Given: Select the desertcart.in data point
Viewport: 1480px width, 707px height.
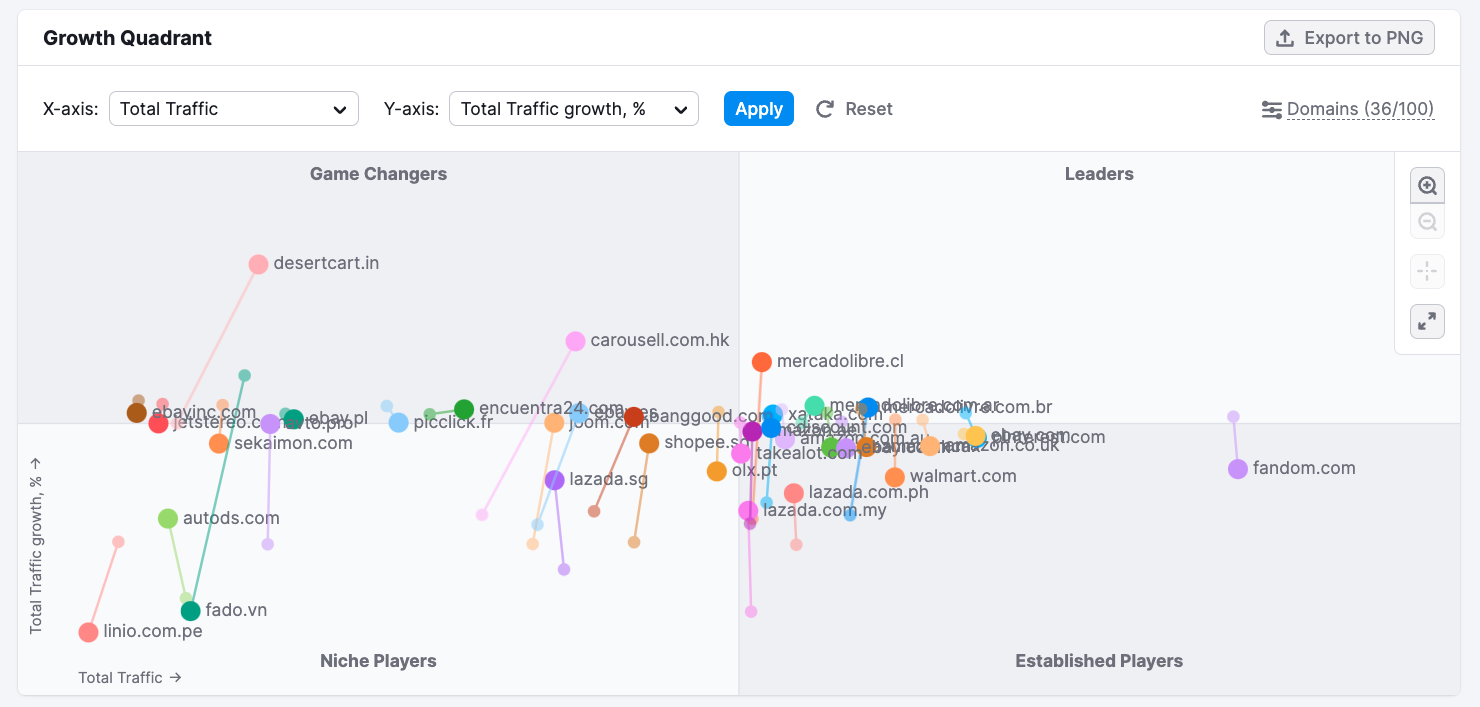Looking at the screenshot, I should tap(258, 264).
